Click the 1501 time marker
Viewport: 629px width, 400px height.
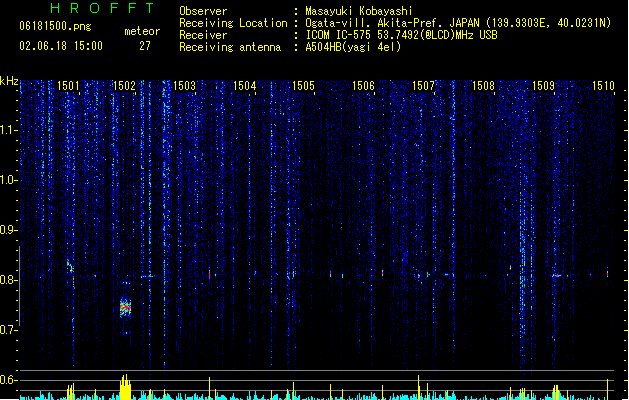tap(68, 86)
